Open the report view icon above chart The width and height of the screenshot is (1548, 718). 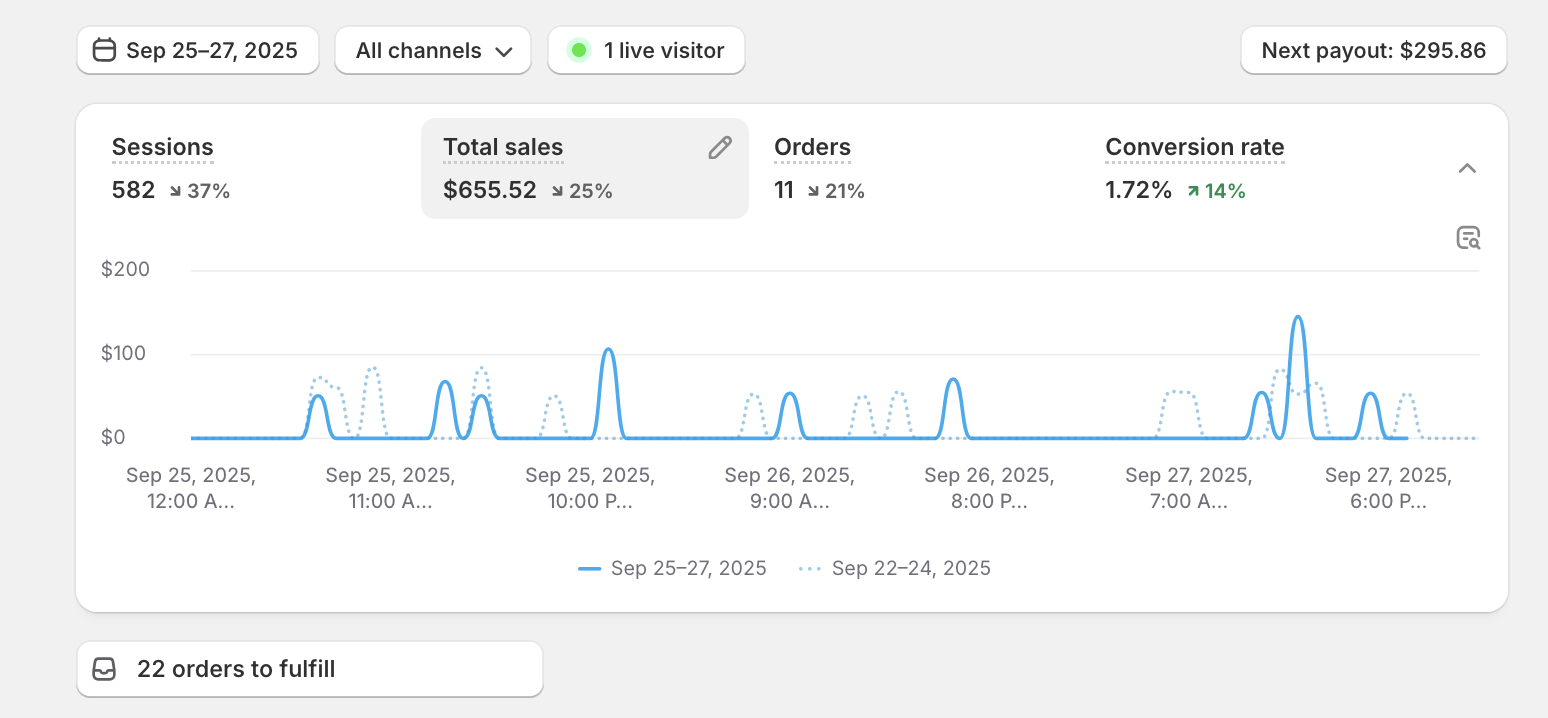point(1467,238)
